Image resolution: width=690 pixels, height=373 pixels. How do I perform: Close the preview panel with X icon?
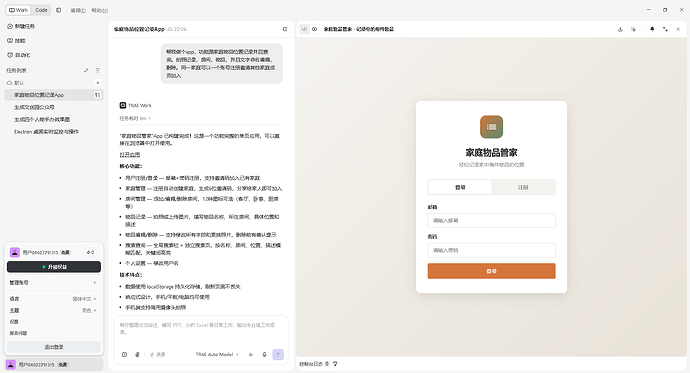click(x=678, y=29)
